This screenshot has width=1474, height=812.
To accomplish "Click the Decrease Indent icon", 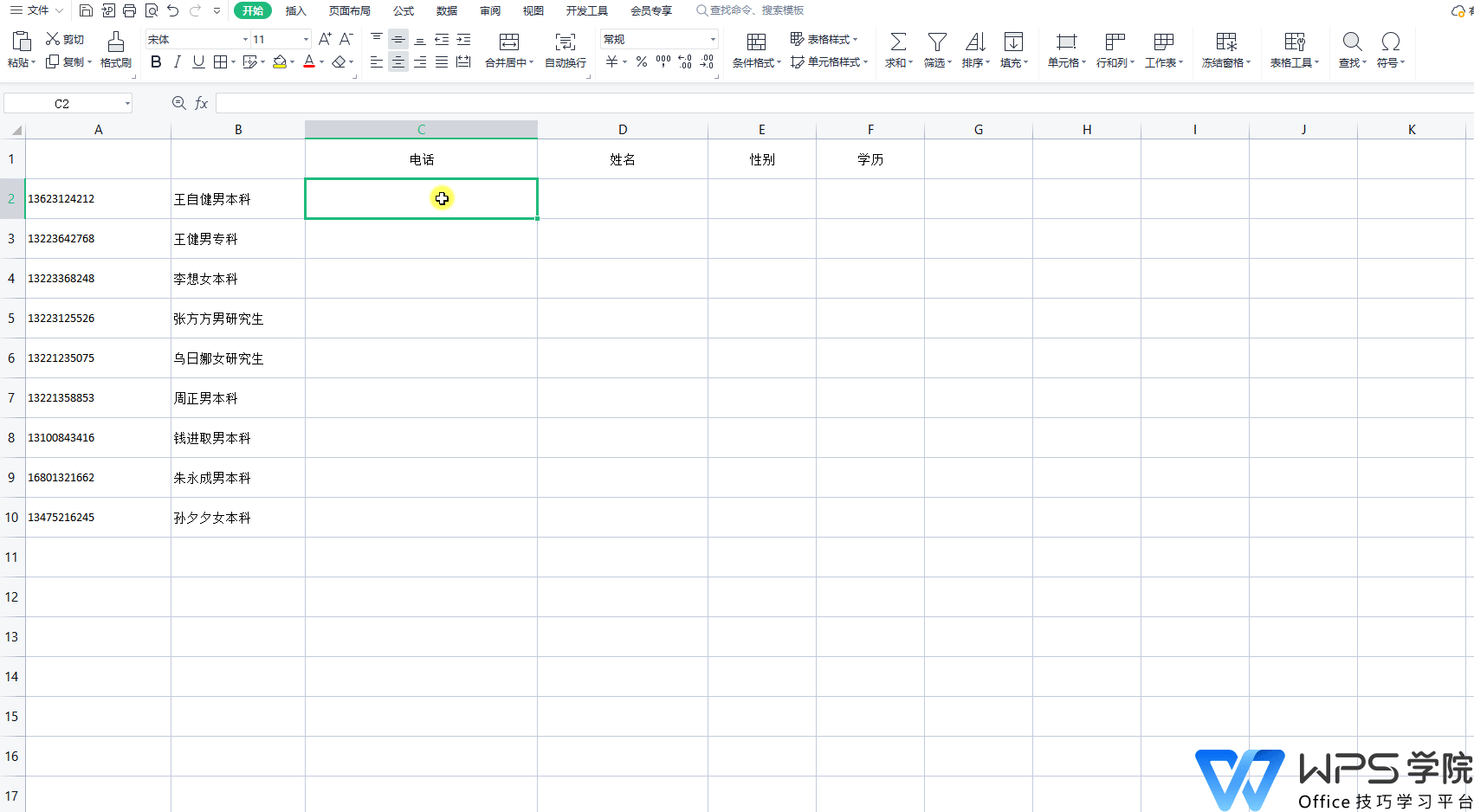I will click(x=442, y=39).
